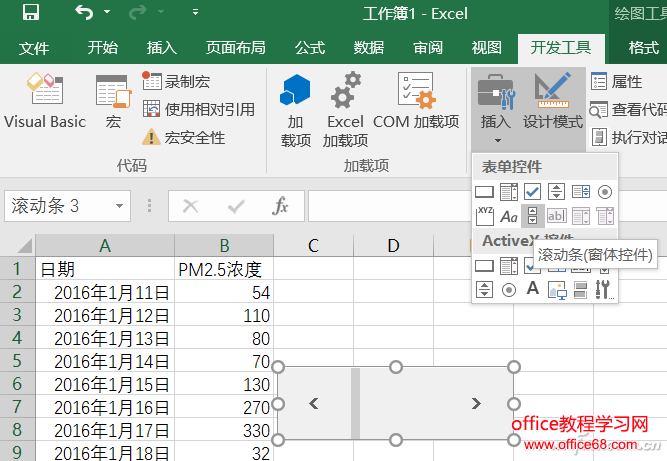Open Customize Quick Access Toolbar dropdown
The image size is (667, 461).
[195, 12]
